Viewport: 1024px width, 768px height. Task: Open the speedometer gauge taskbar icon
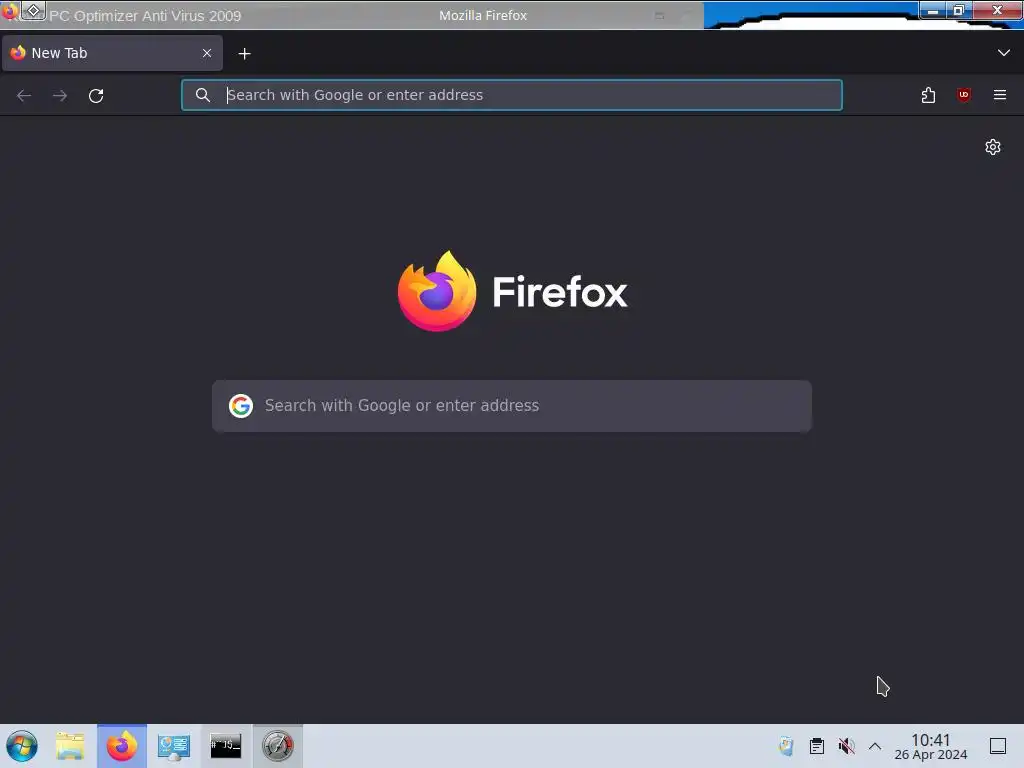(x=278, y=746)
